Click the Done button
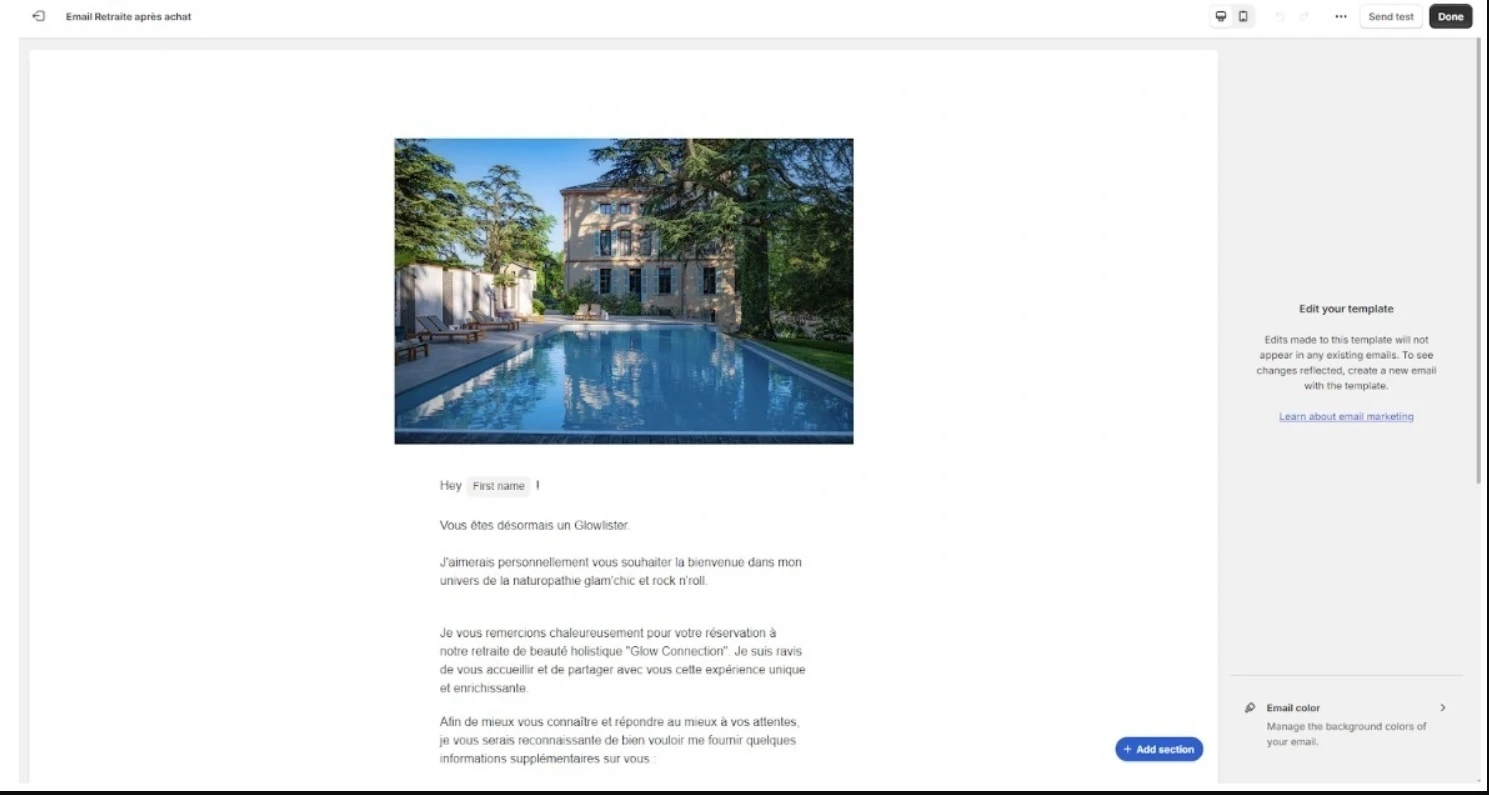1489x795 pixels. pos(1450,17)
